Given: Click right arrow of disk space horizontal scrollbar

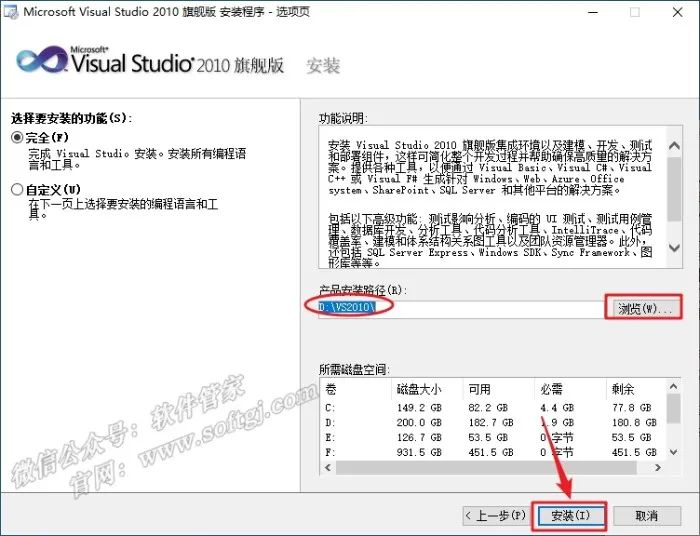Looking at the screenshot, I should (x=657, y=467).
